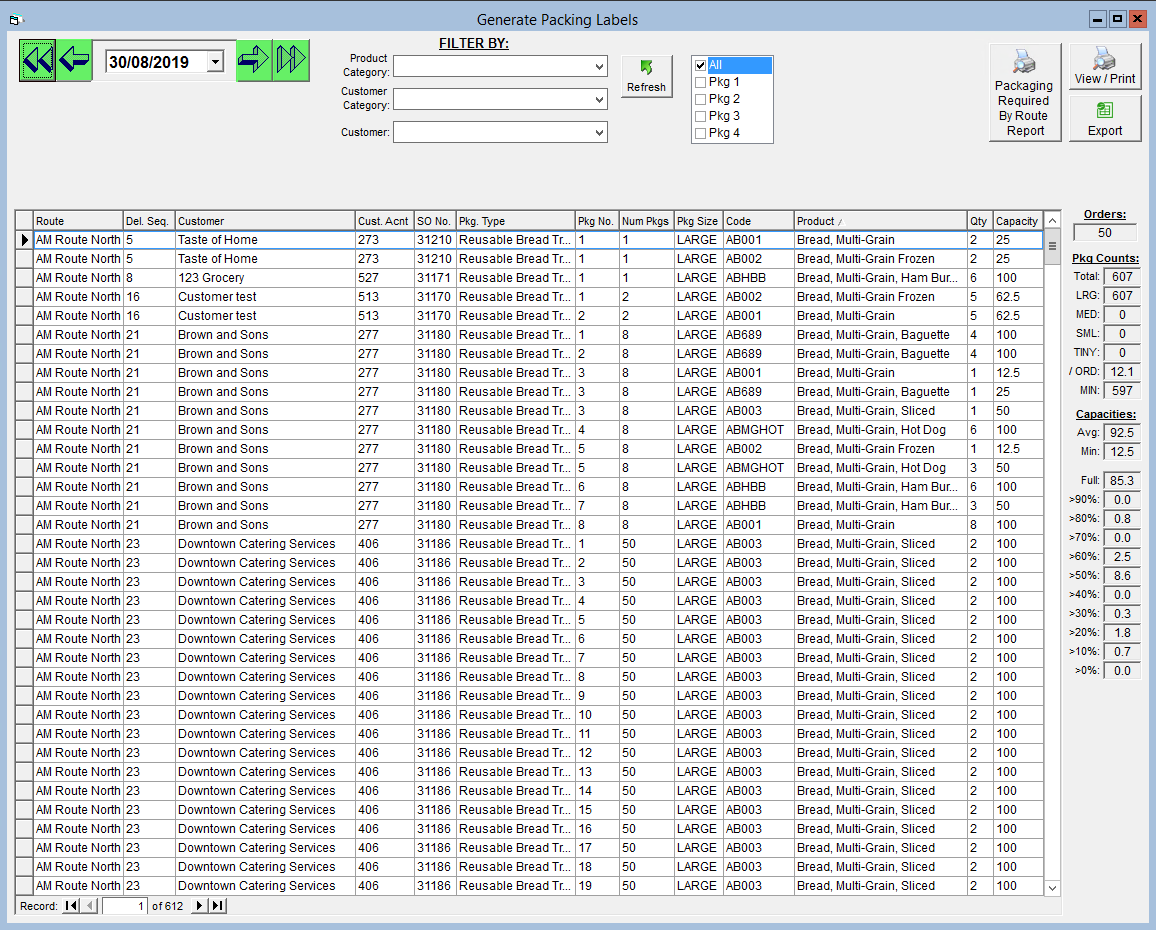Sort by the Capacity column header

pos(1017,221)
